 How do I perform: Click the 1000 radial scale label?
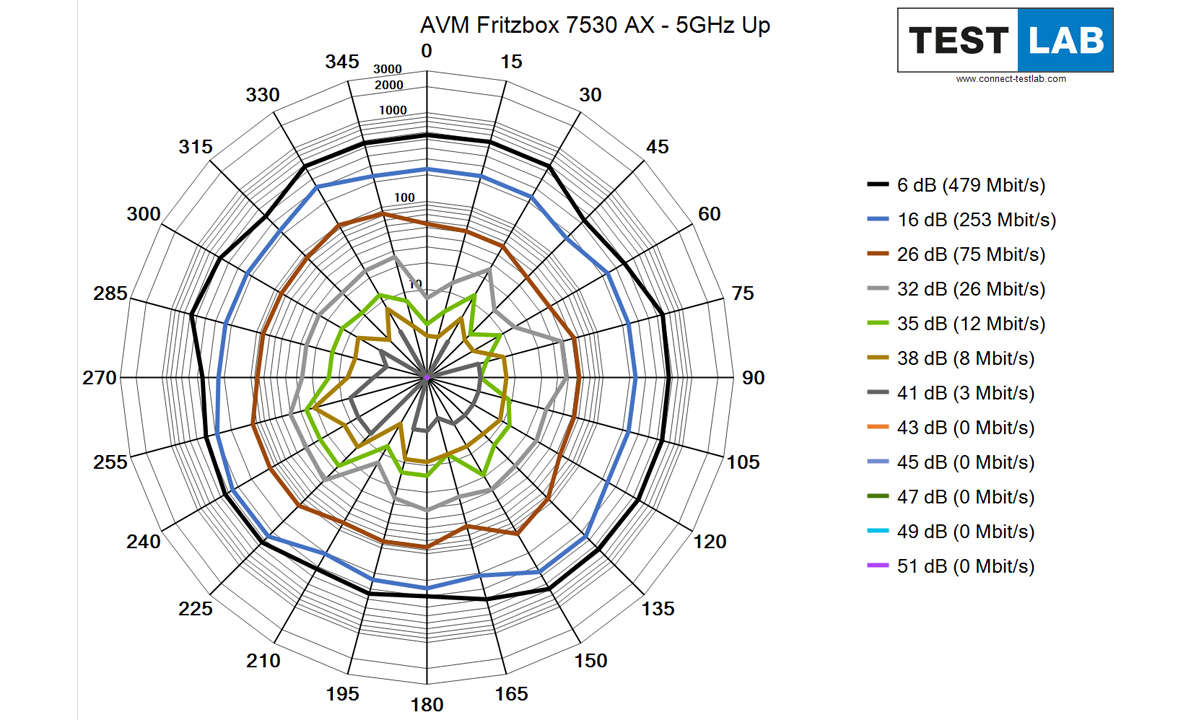[x=393, y=110]
